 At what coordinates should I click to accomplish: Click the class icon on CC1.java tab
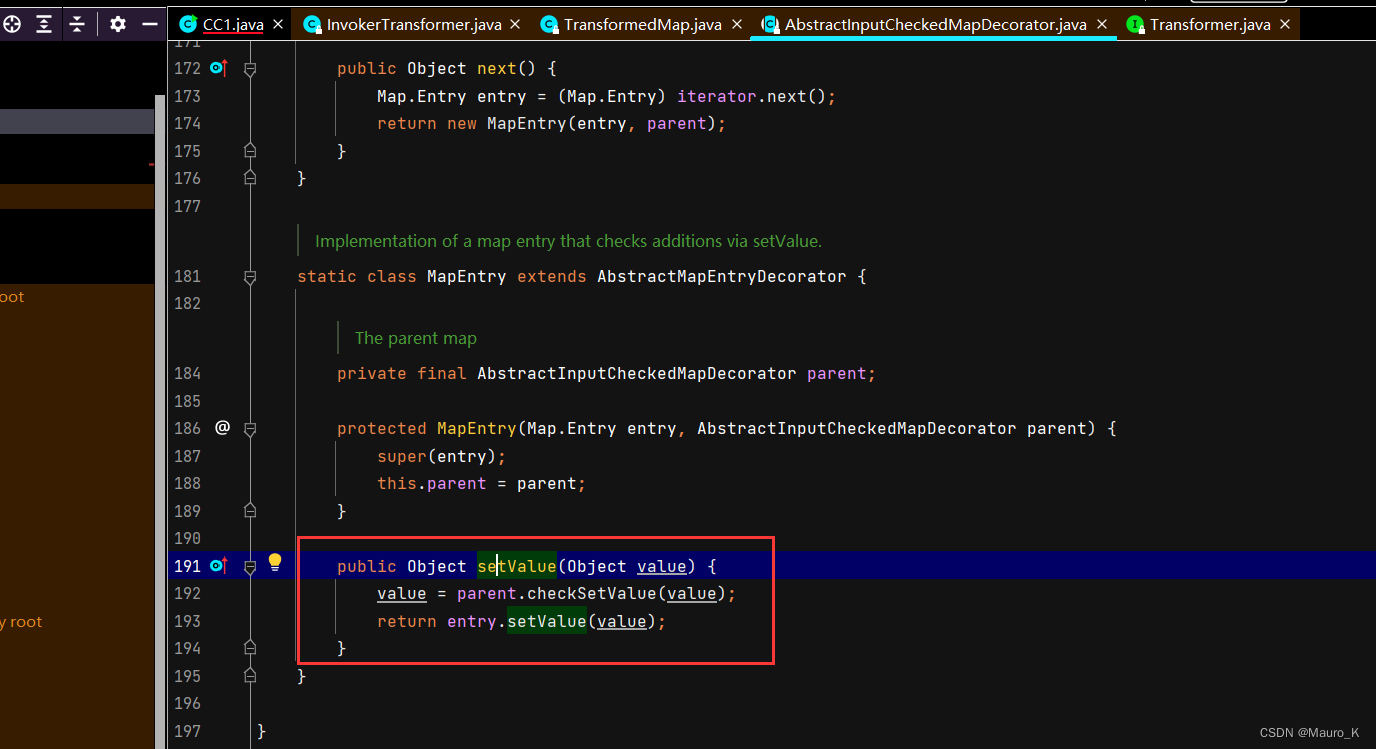[x=188, y=24]
